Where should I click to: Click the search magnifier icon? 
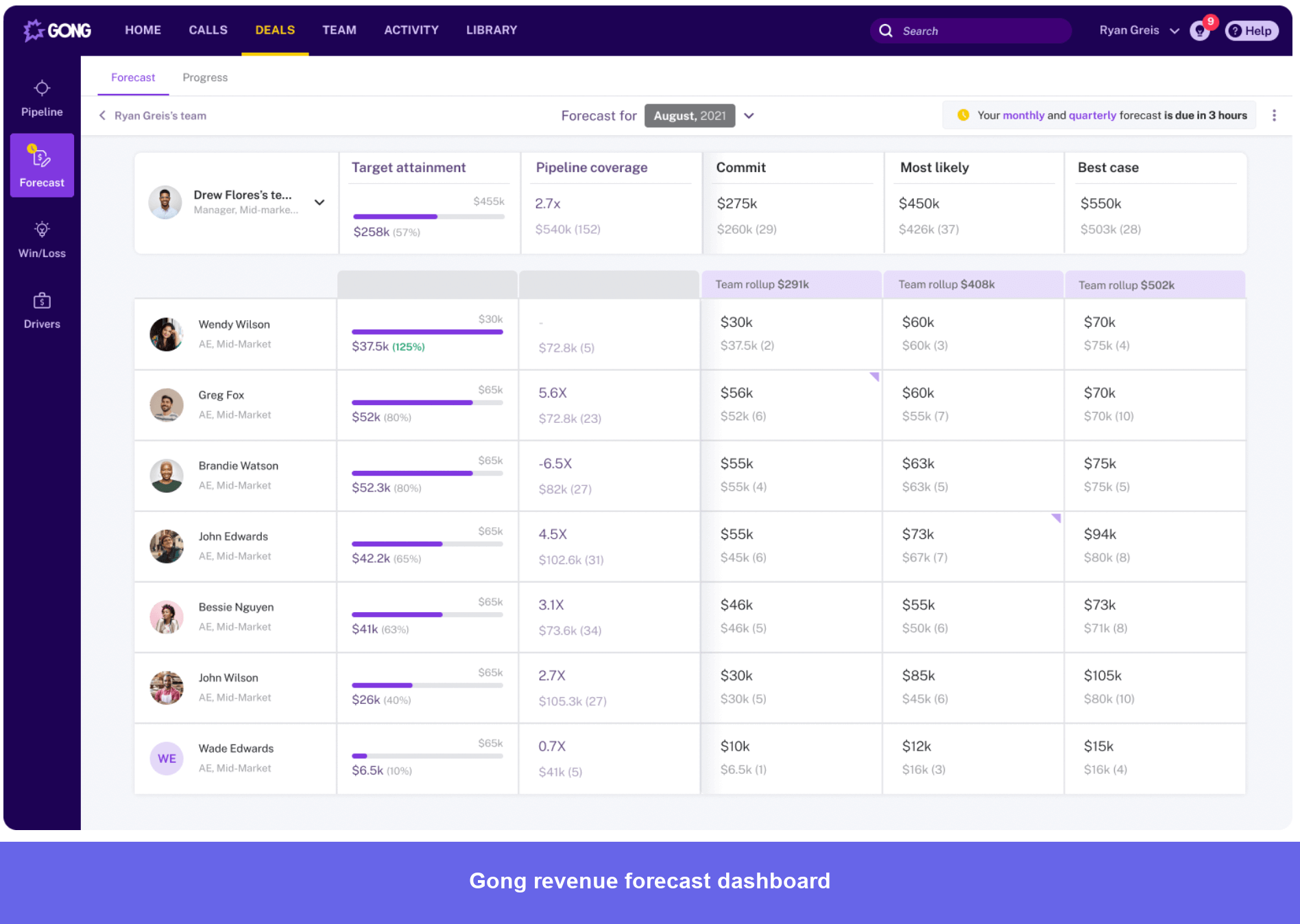[x=886, y=30]
